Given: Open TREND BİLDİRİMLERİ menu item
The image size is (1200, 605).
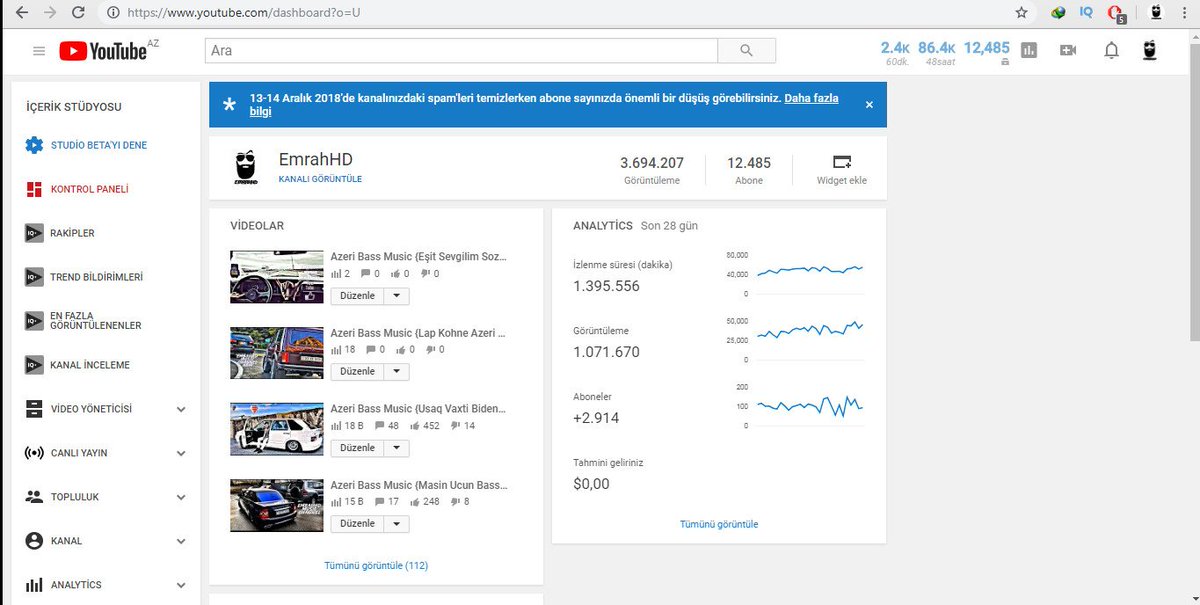Looking at the screenshot, I should click(x=97, y=278).
